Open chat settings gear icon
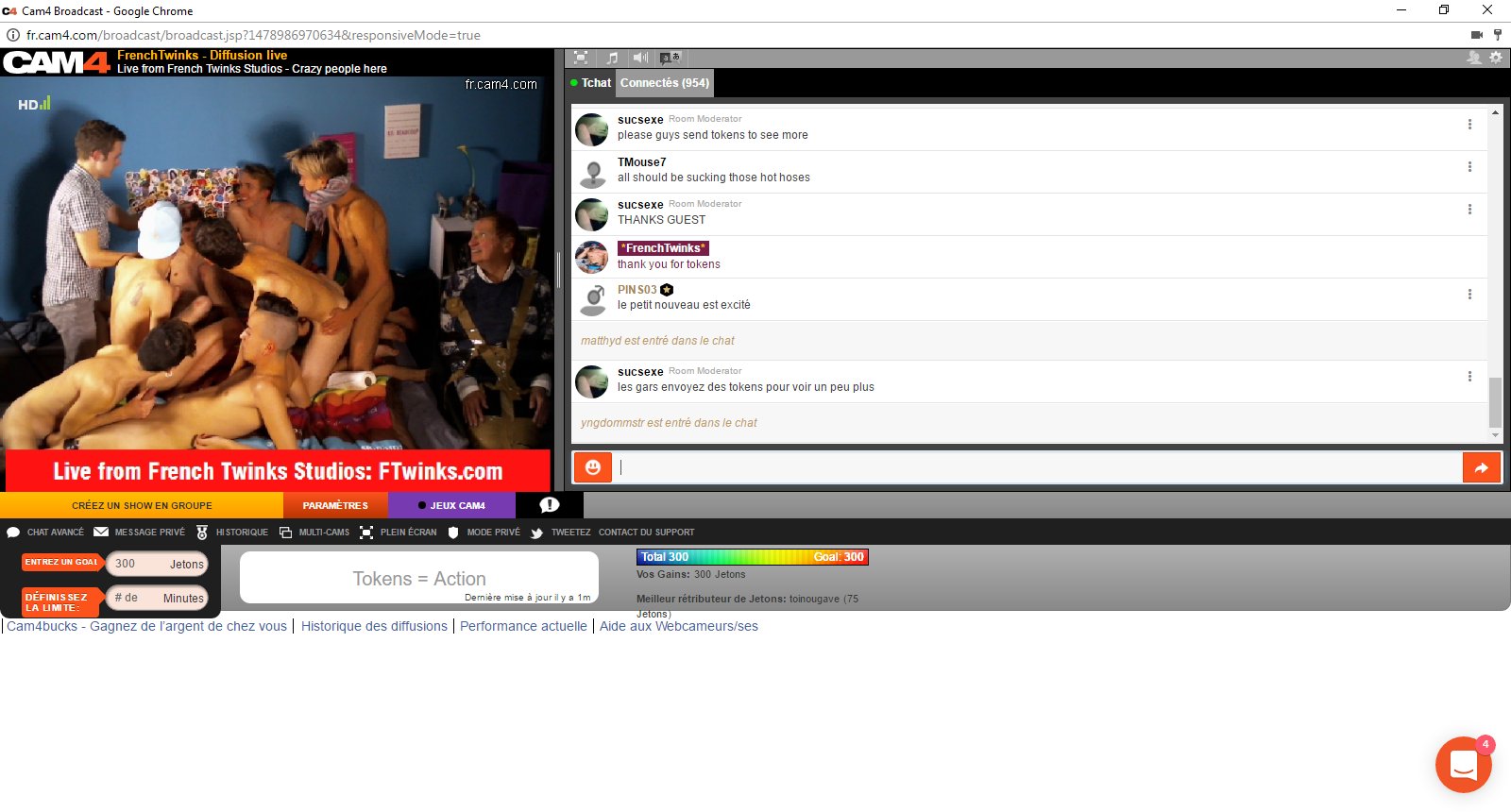This screenshot has height=812, width=1511. pos(1496,58)
